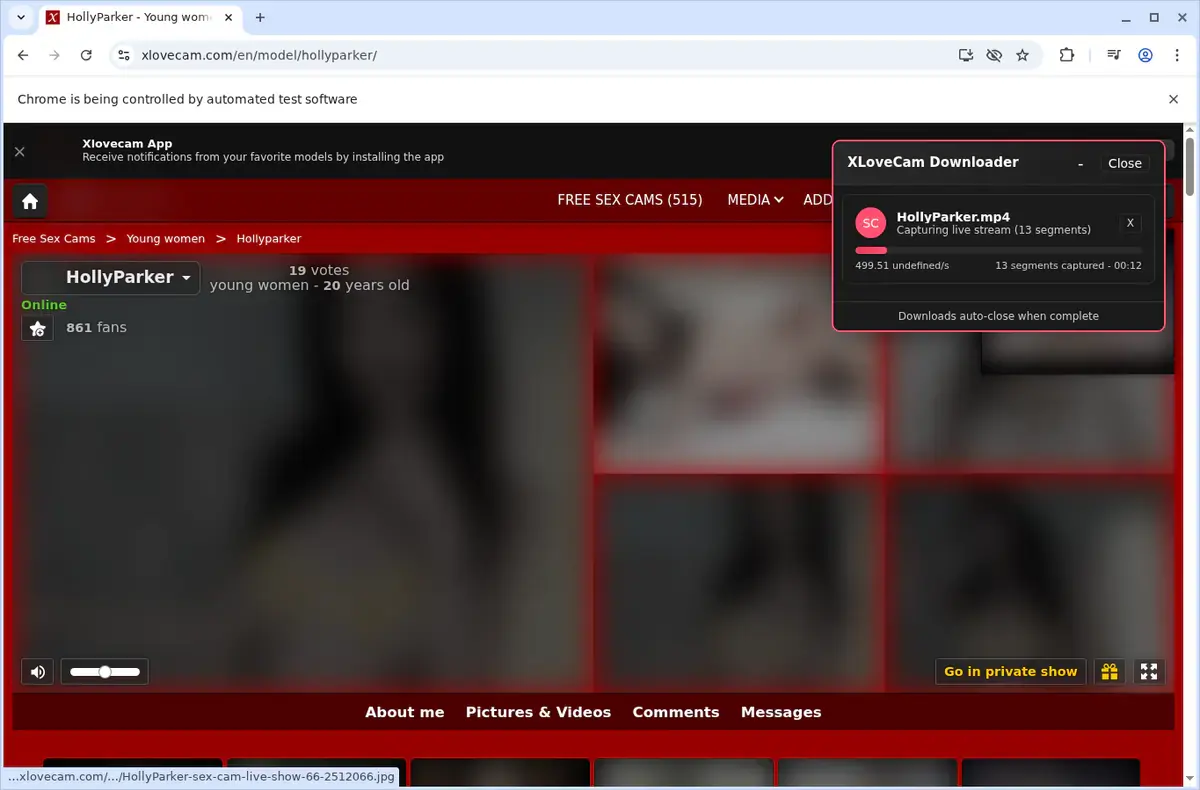Click the Young women breadcrumb
This screenshot has height=790, width=1200.
(166, 238)
